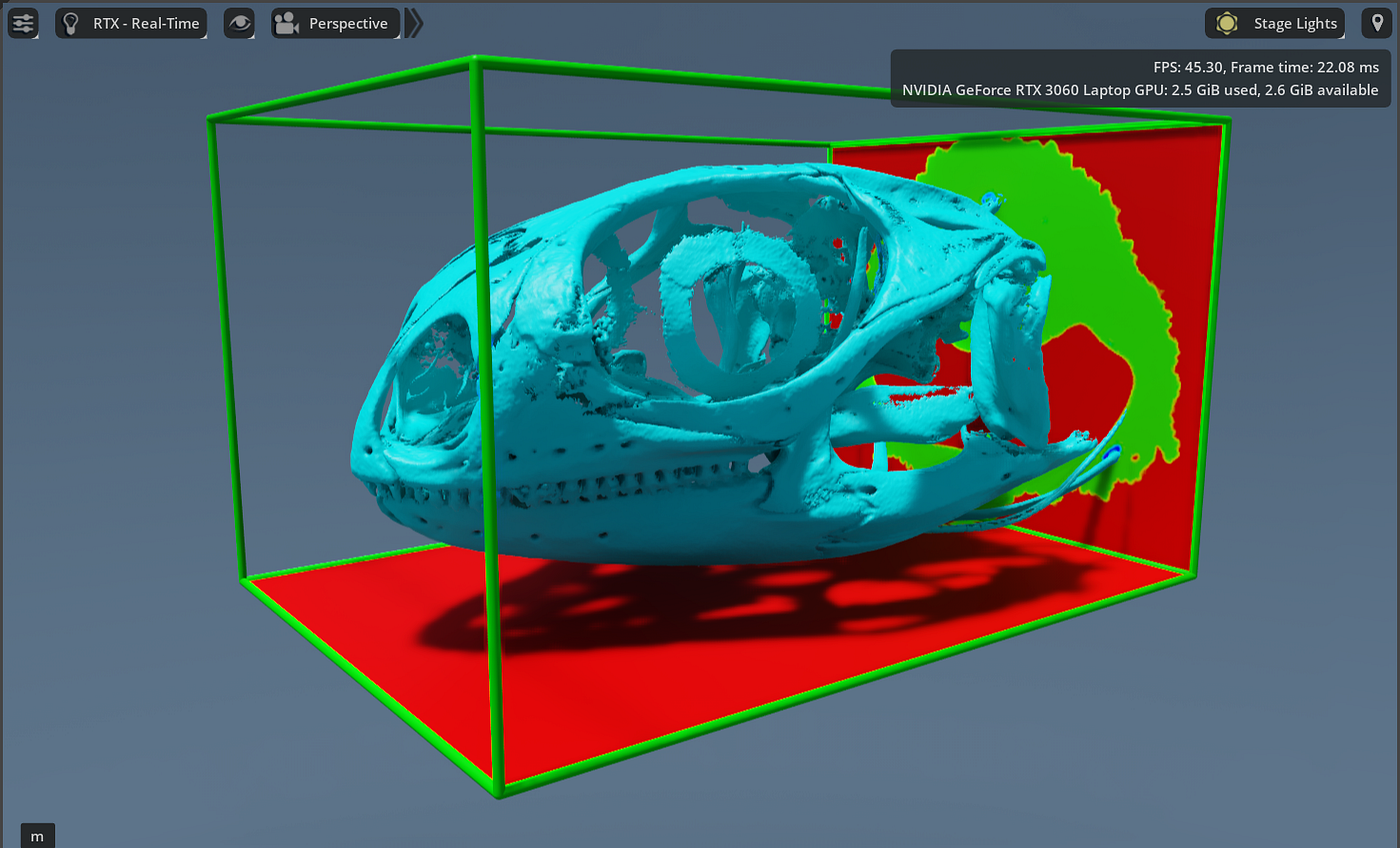Viewport: 1400px width, 848px height.
Task: Click the m units label at bottom-left
Action: [x=36, y=835]
